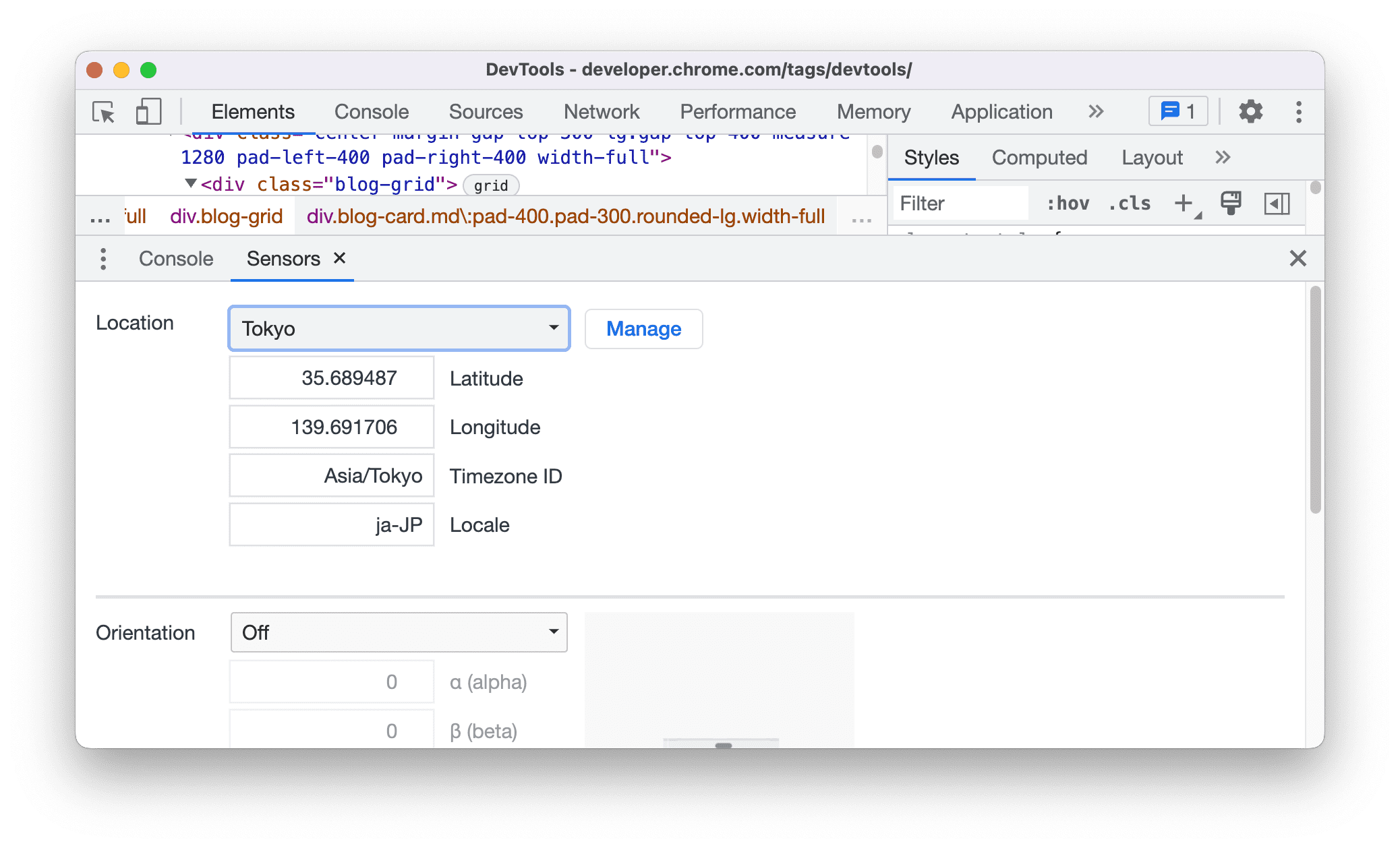Open the Location dropdown for Tokyo
This screenshot has width=1400, height=848.
[x=398, y=327]
